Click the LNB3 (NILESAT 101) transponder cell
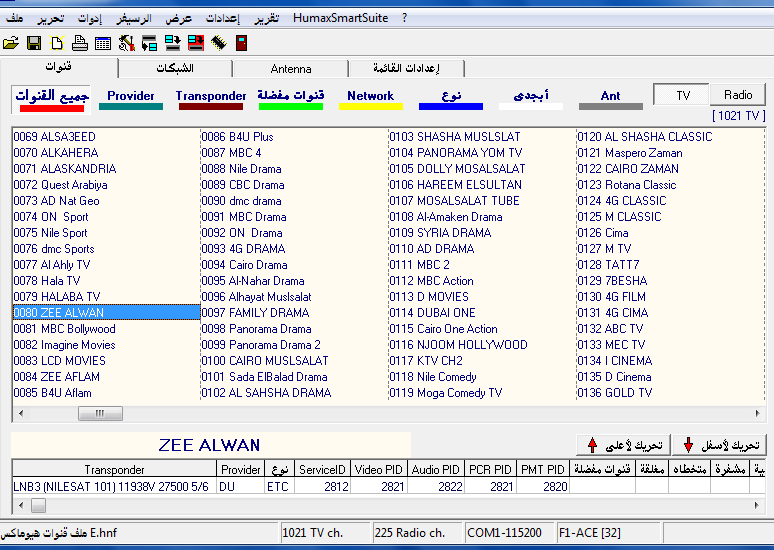The height and width of the screenshot is (550, 774). click(x=115, y=486)
